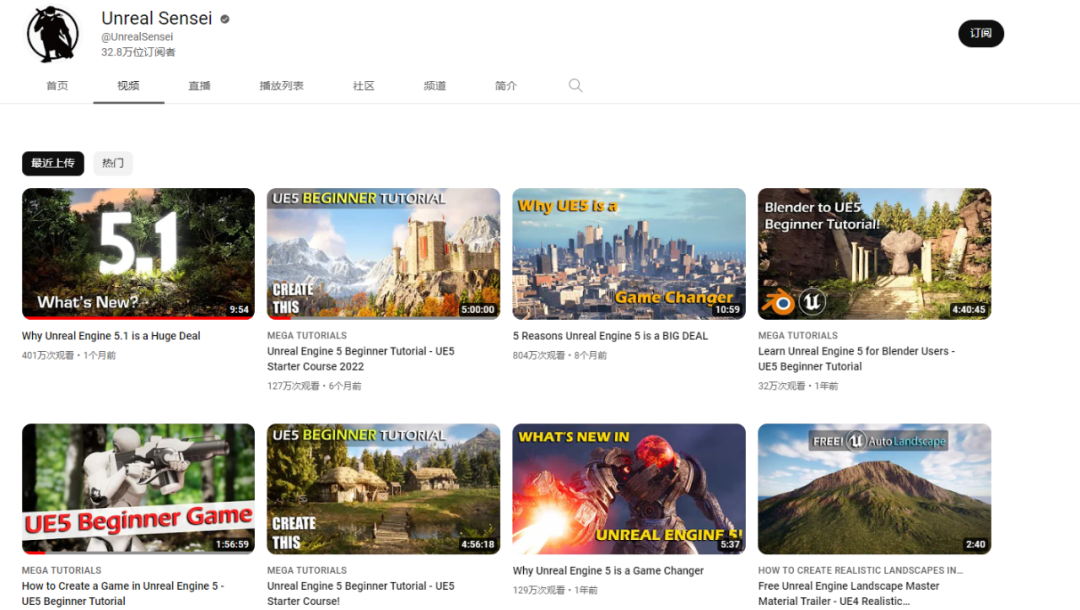Select the 最近上传 filter chip
1080x610 pixels.
tap(52, 163)
